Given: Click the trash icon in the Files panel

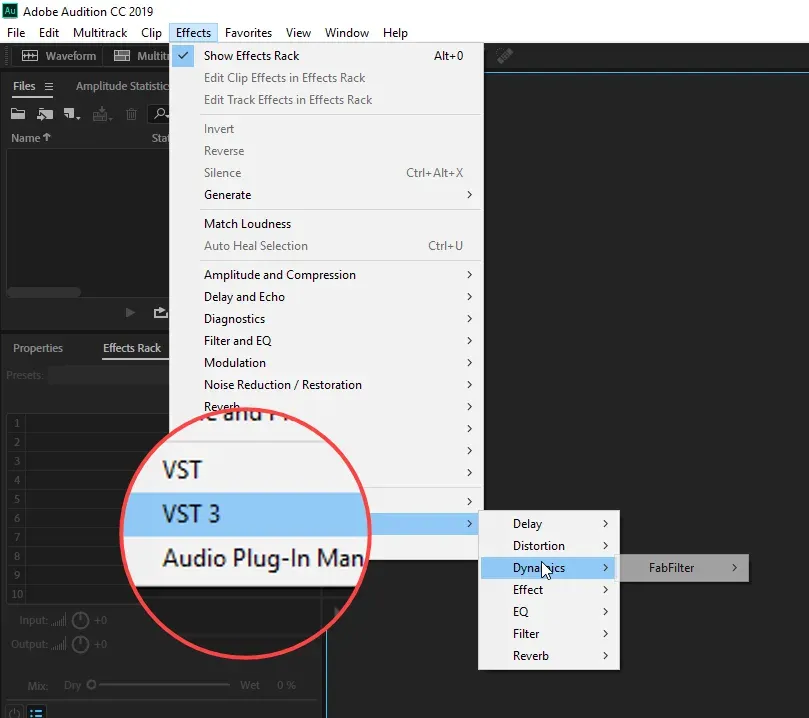Looking at the screenshot, I should tap(132, 114).
